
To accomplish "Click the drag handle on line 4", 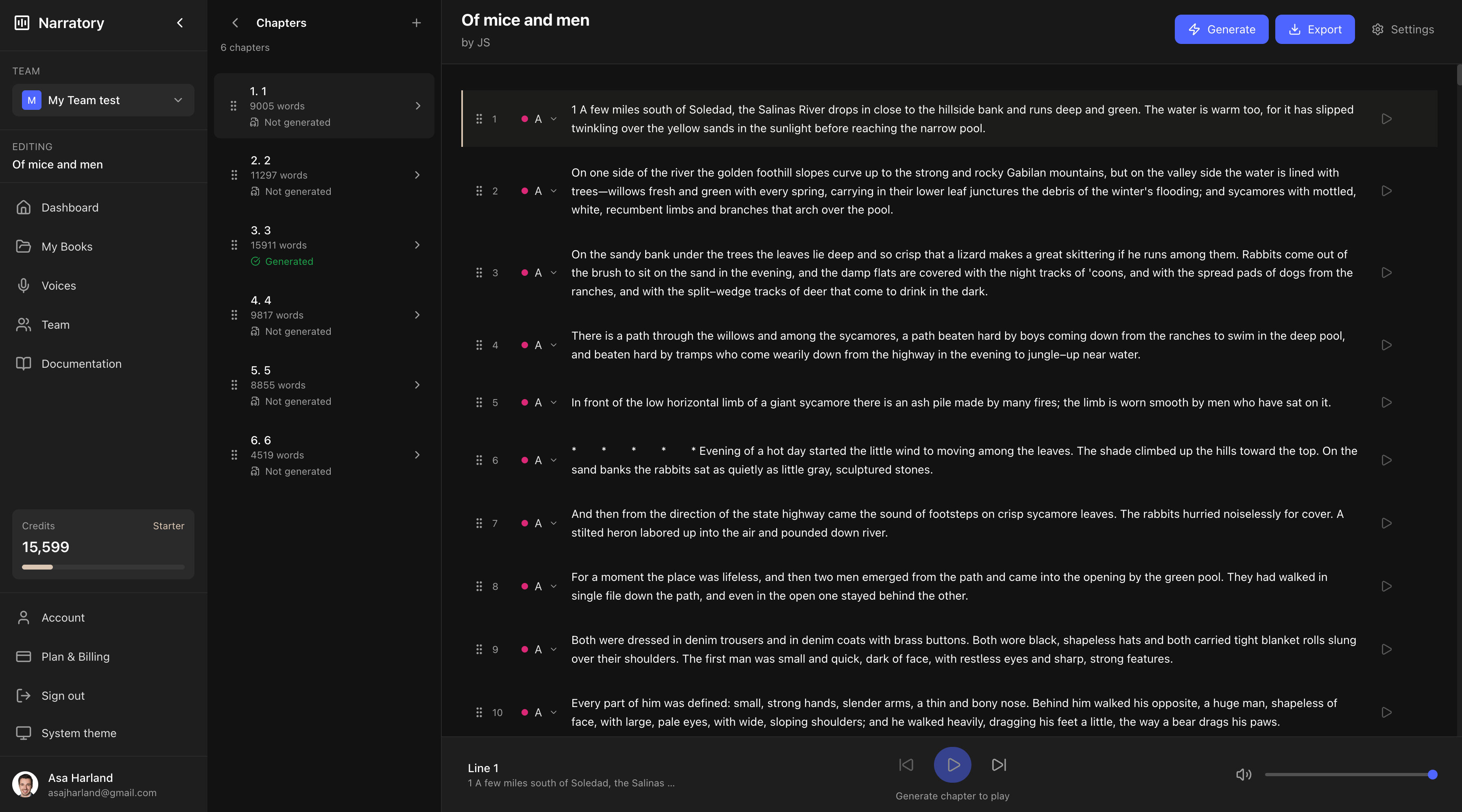I will pos(479,345).
